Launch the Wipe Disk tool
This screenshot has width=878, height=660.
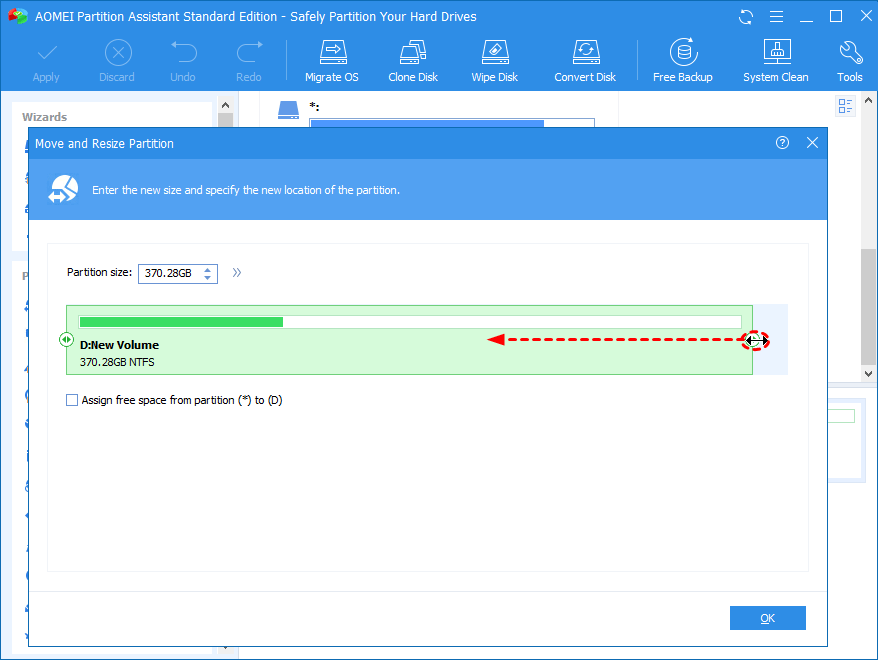click(494, 61)
